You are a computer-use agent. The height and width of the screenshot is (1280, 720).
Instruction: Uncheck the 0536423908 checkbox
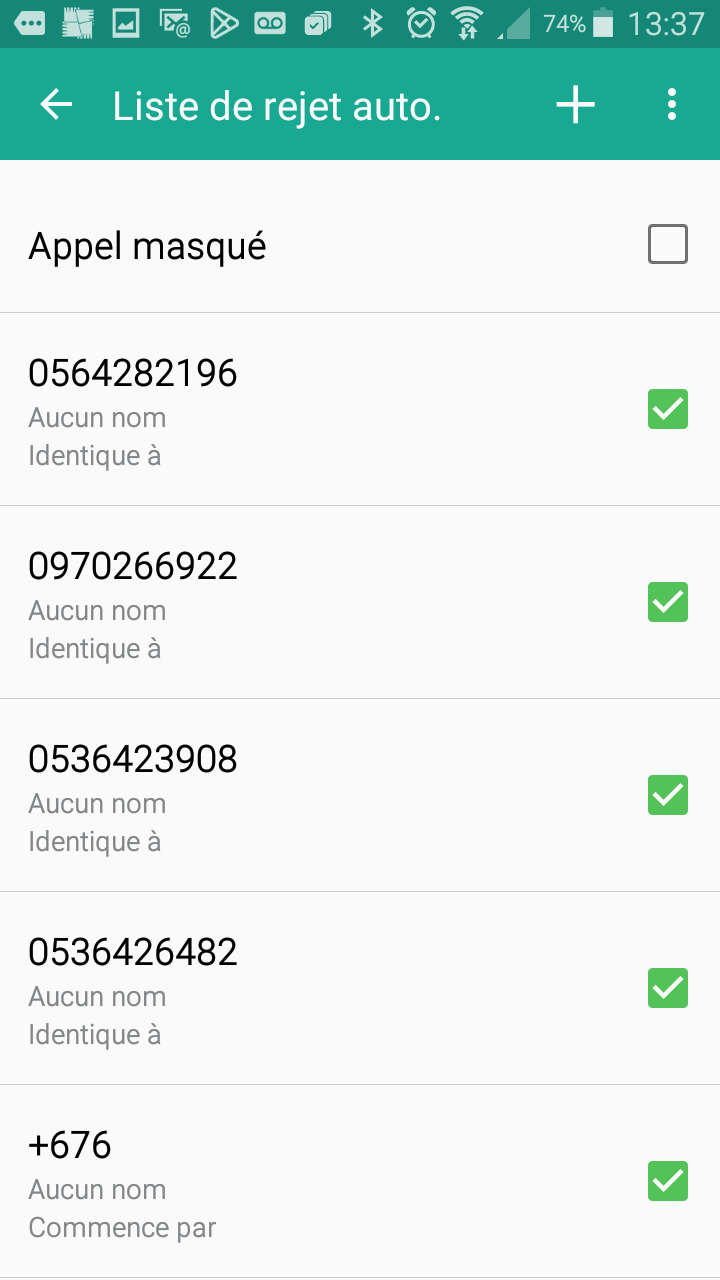point(668,795)
